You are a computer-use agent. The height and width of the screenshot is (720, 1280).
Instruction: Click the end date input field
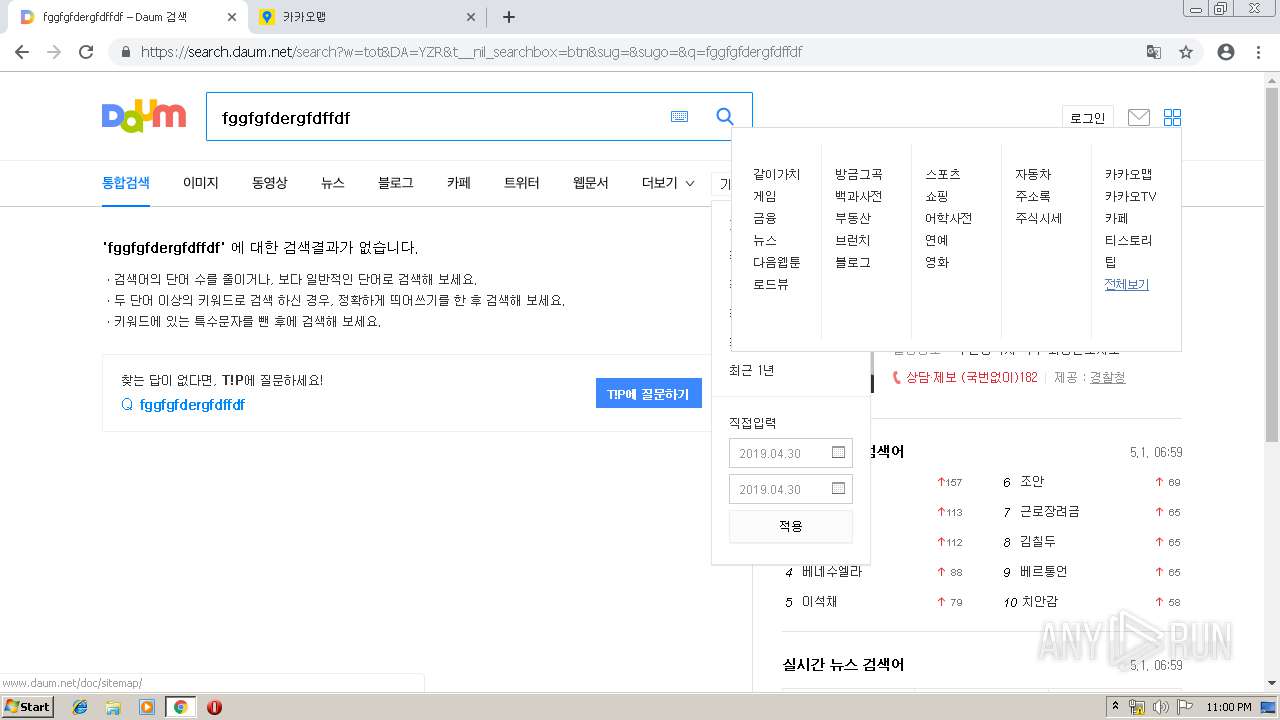pos(790,489)
